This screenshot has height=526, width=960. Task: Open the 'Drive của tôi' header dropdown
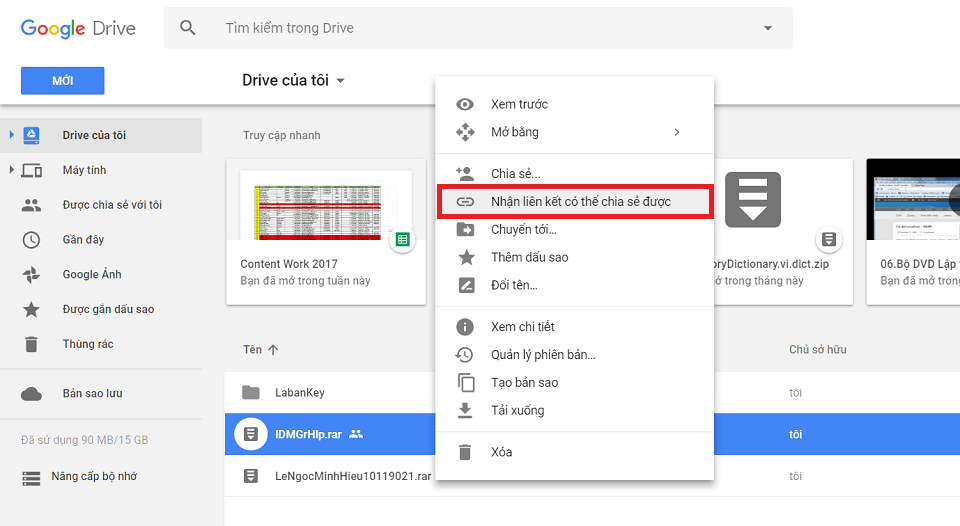pyautogui.click(x=293, y=80)
